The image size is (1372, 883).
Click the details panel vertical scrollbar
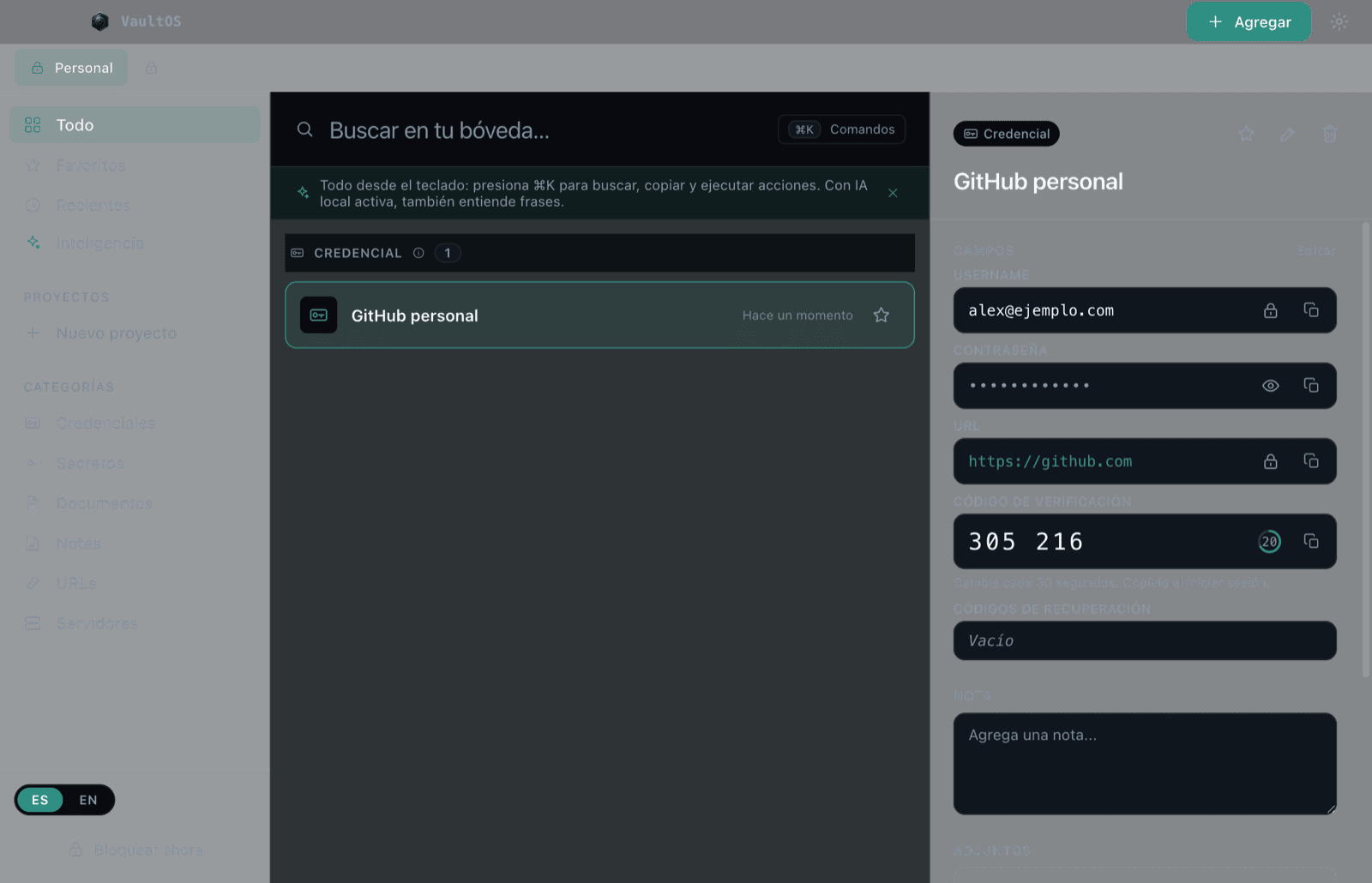tap(1366, 450)
